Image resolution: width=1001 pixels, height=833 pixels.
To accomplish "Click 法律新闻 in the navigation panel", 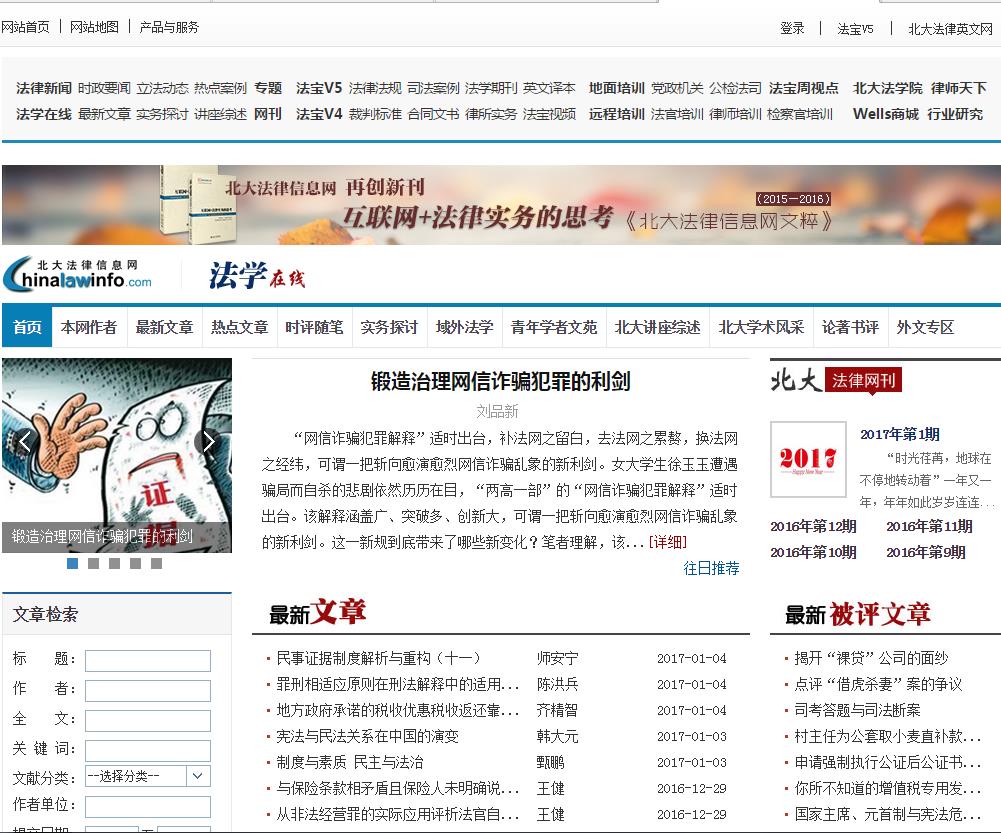I will click(44, 87).
